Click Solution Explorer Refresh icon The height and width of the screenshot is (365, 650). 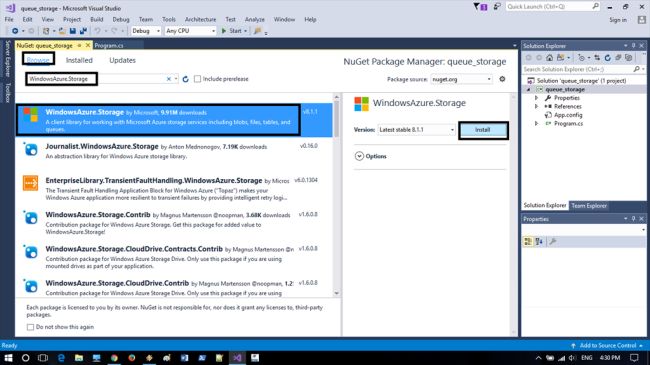pos(607,58)
